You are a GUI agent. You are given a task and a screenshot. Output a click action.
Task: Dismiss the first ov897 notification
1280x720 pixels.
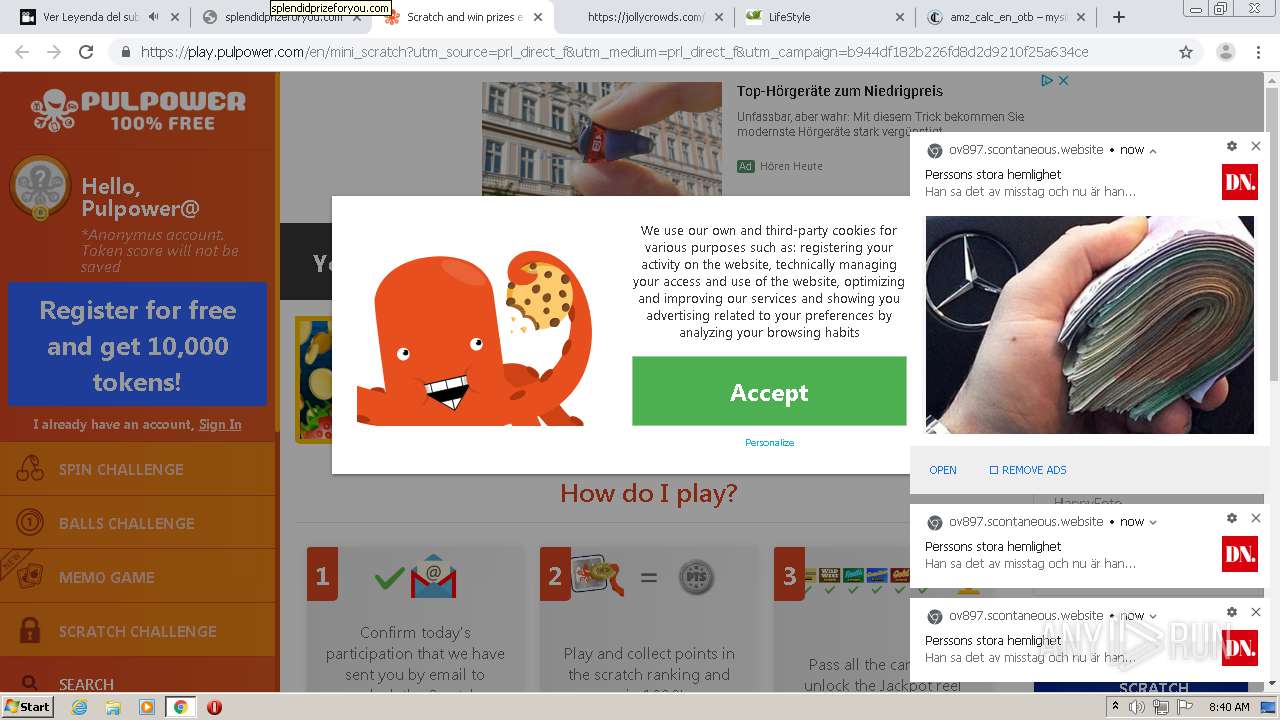point(1256,146)
